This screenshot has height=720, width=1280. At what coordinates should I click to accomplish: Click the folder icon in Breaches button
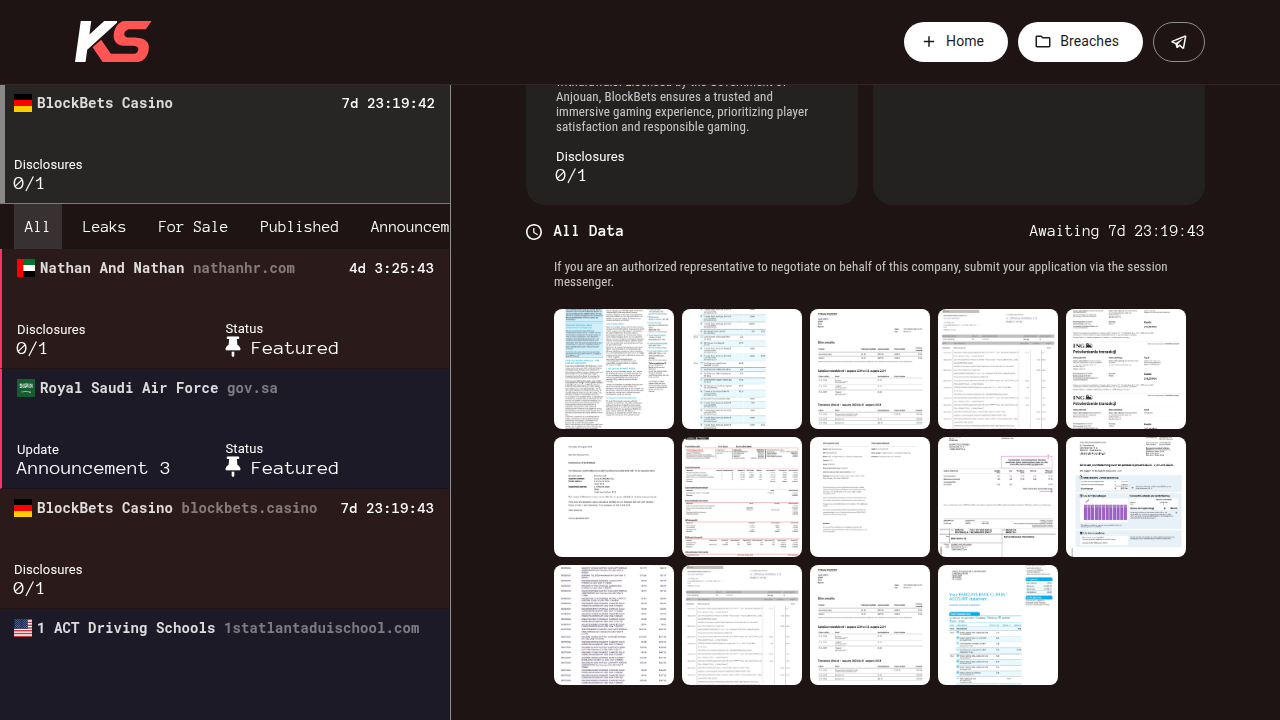coord(1043,42)
